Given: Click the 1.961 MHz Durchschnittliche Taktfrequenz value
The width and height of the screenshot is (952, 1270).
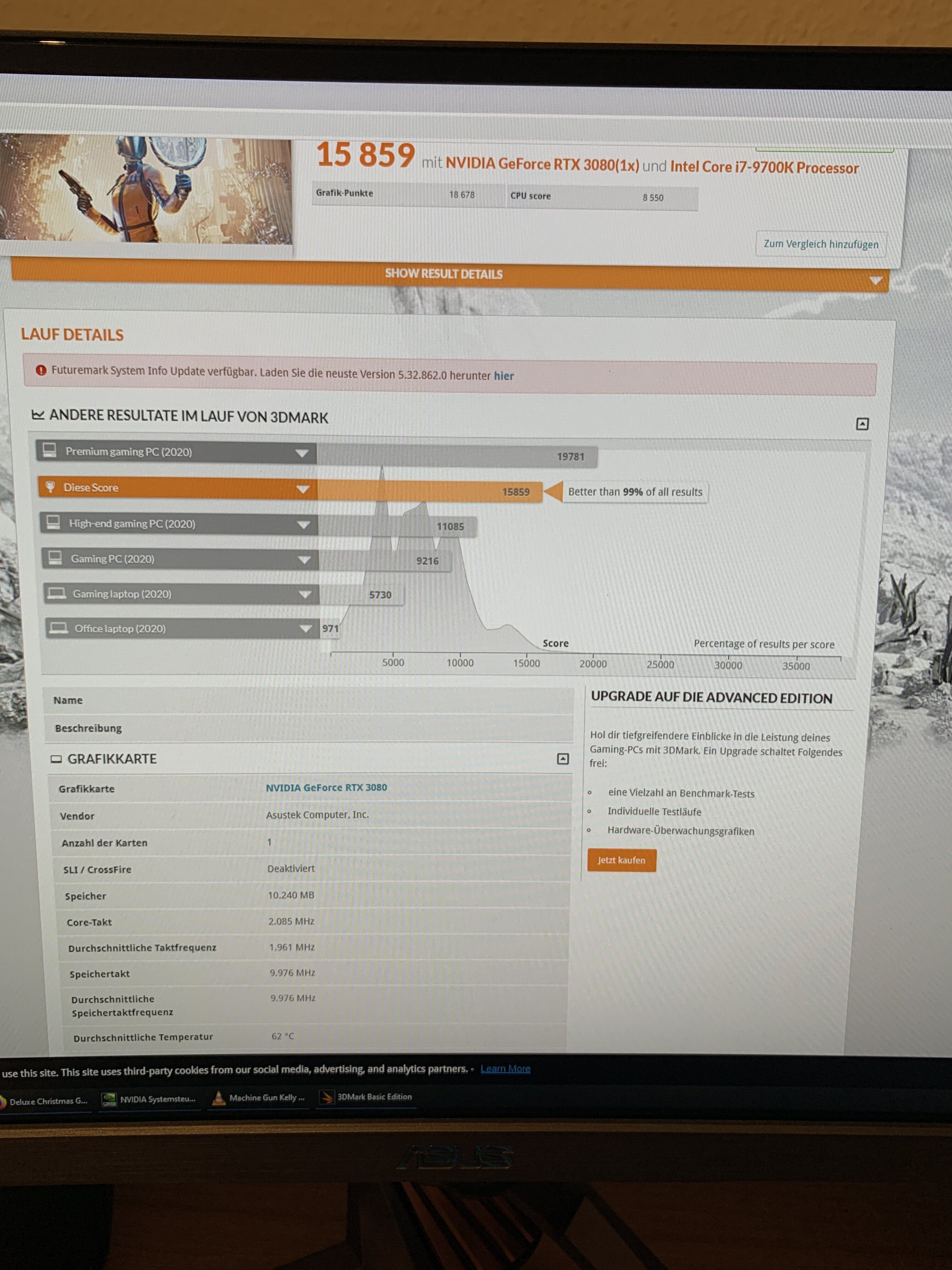Looking at the screenshot, I should [292, 947].
